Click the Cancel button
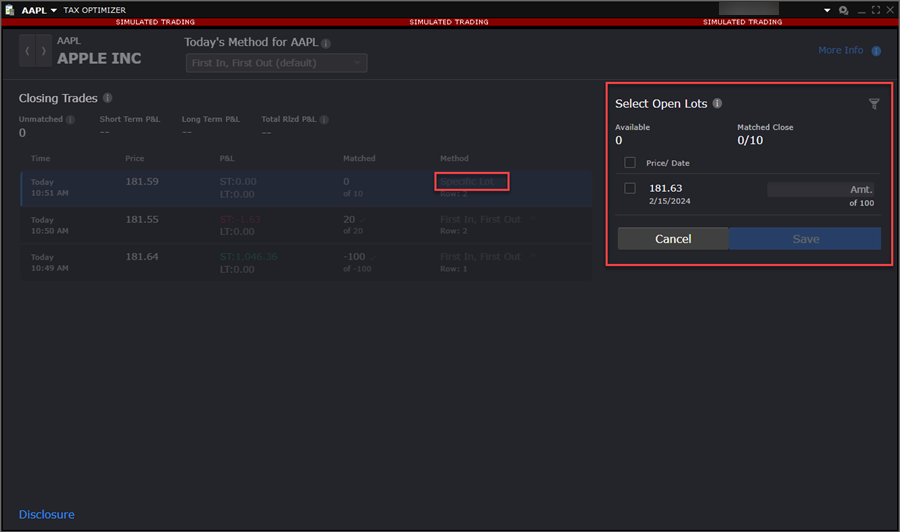900x532 pixels. [x=673, y=239]
